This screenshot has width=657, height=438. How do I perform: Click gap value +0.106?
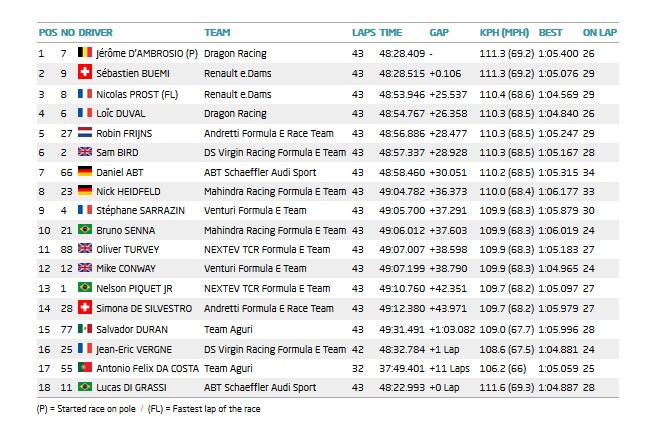pos(445,73)
